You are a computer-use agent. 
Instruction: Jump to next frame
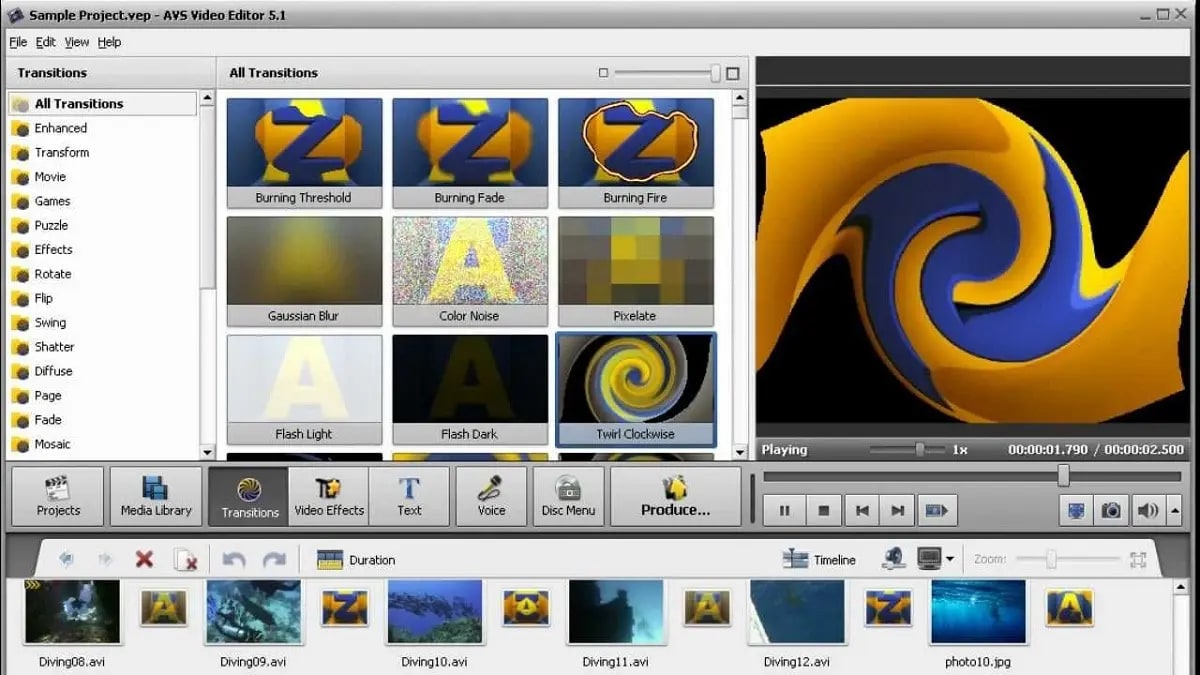(x=898, y=510)
